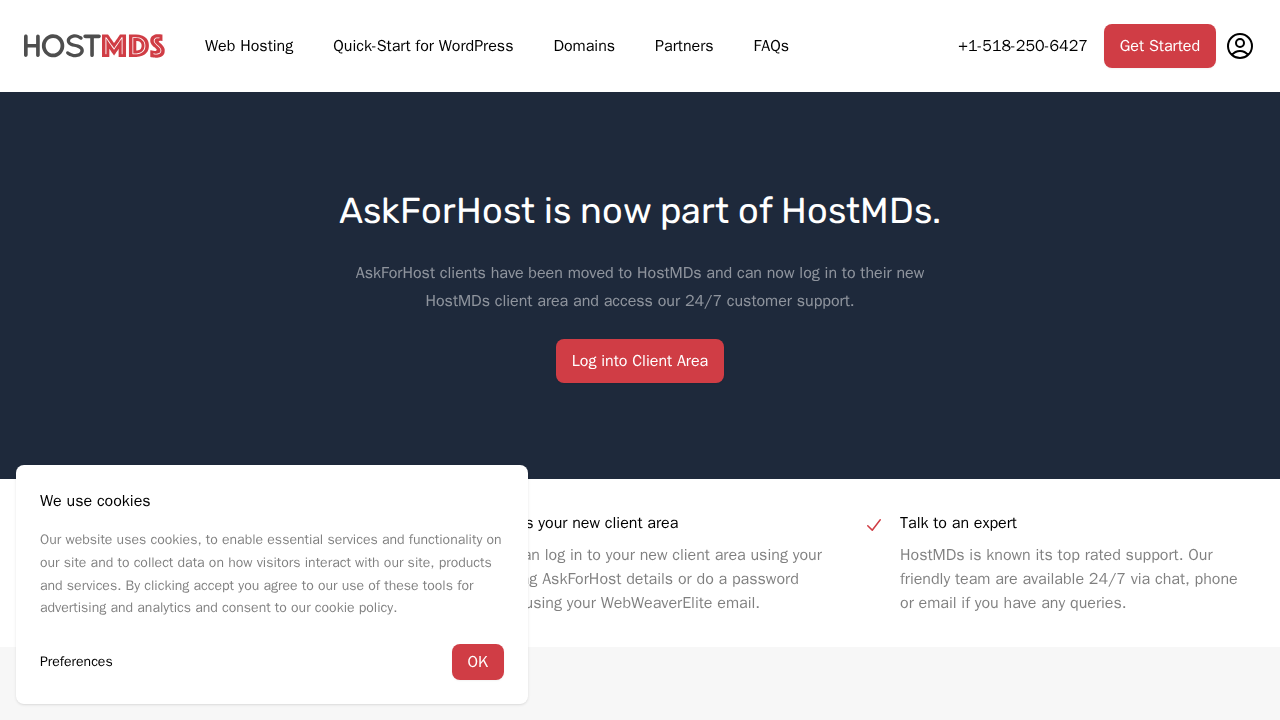Click the cookie policy description text
Image resolution: width=1280 pixels, height=720 pixels.
point(271,574)
